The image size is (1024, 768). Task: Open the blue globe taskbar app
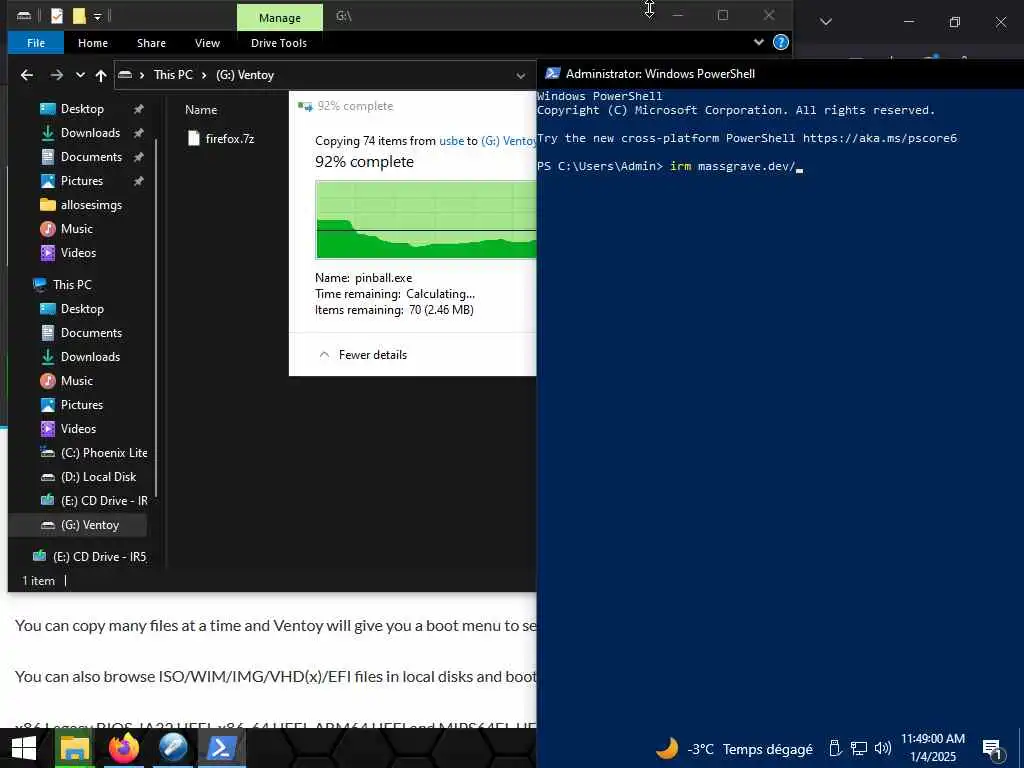(173, 748)
